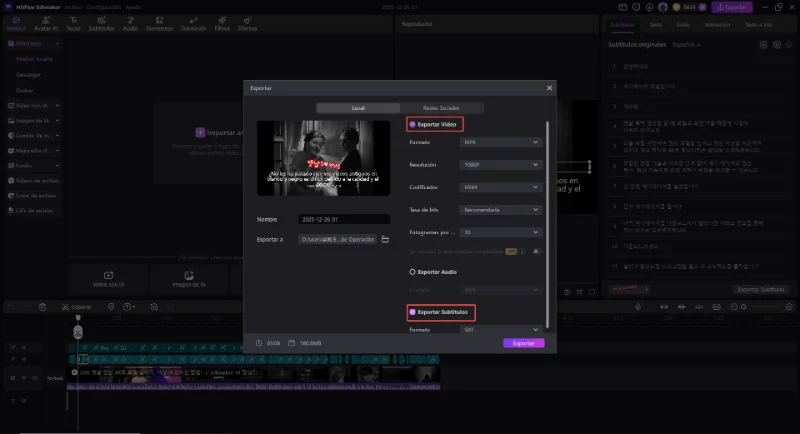Switch to the Redes Sociales tab

pos(441,108)
